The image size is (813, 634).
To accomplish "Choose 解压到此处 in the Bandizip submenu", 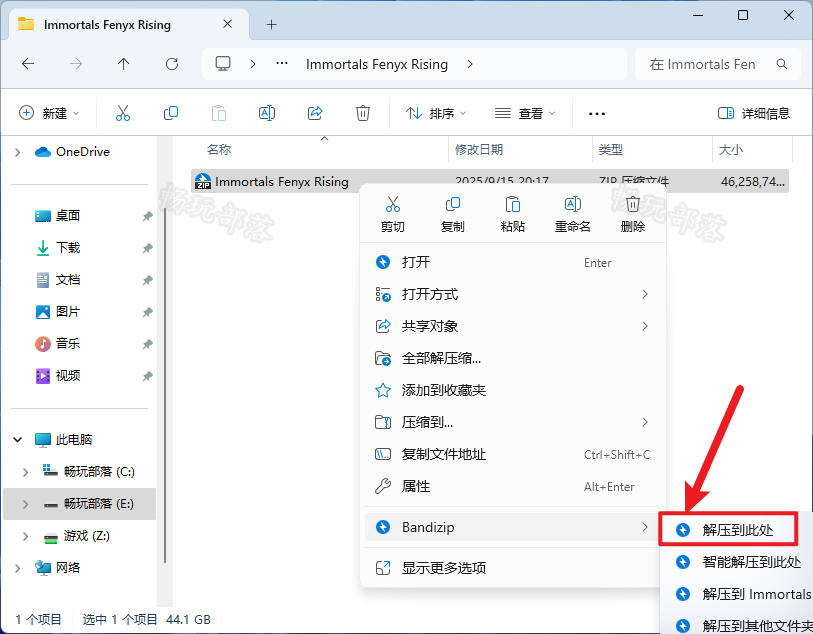I will click(x=728, y=529).
